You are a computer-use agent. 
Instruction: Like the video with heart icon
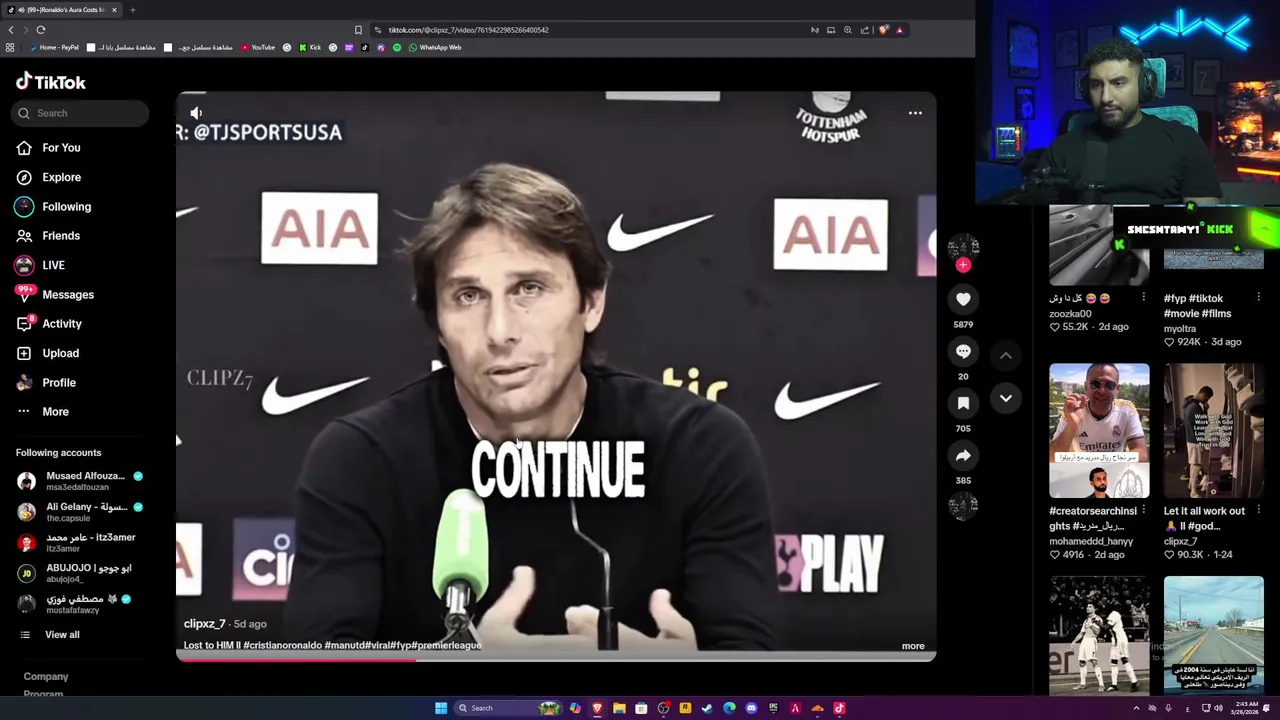pyautogui.click(x=963, y=299)
